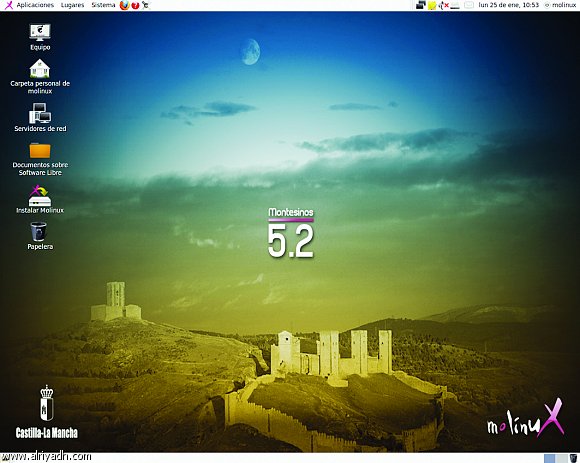Switch to the first workspace
This screenshot has height=463, width=580.
tap(549, 459)
